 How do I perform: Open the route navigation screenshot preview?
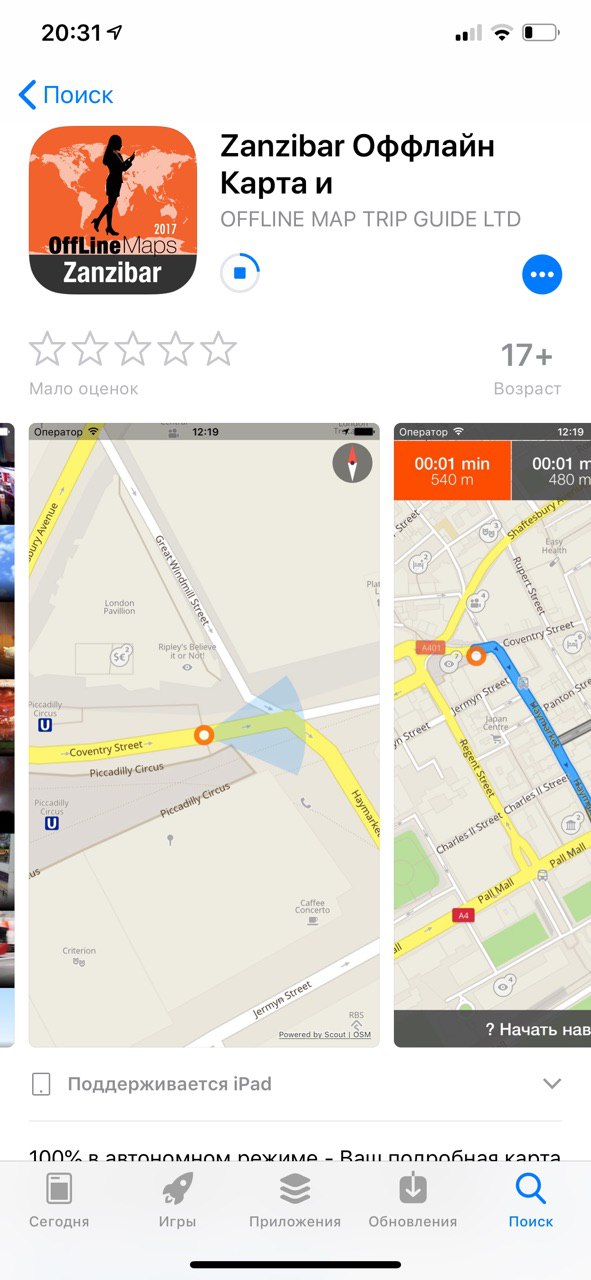coord(492,735)
